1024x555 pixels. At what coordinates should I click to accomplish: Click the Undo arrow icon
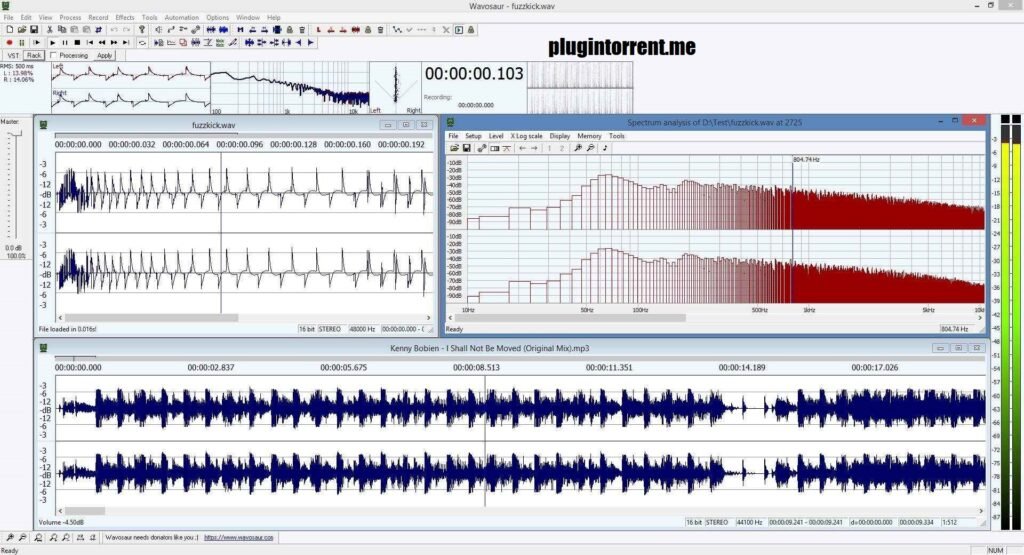pos(114,29)
